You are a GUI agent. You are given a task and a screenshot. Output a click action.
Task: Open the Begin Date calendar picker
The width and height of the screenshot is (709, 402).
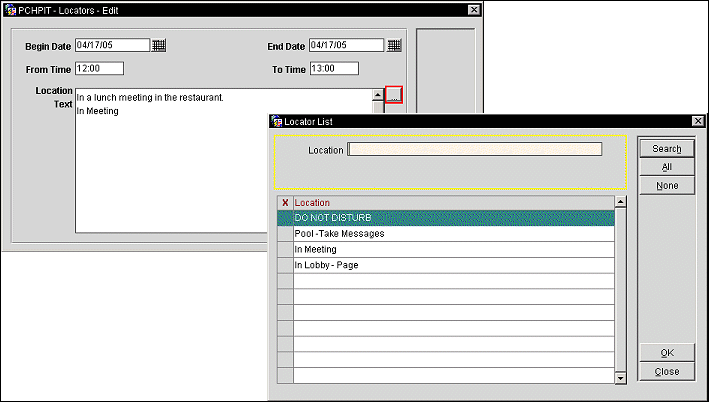(x=159, y=45)
